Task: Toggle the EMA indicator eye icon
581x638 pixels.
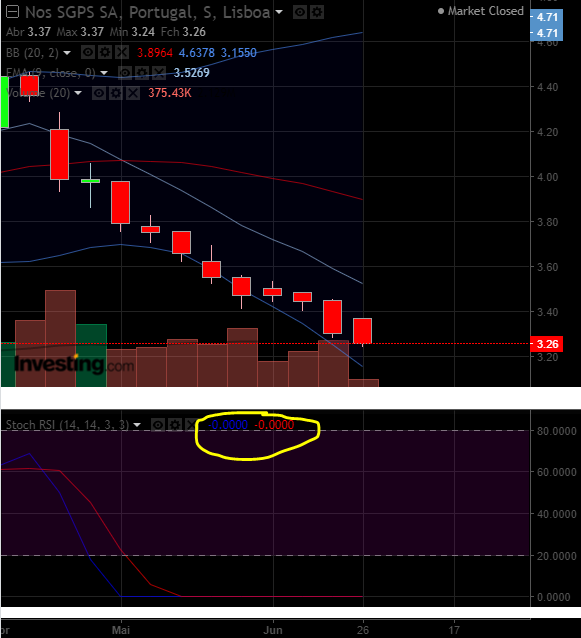Action: (x=124, y=73)
